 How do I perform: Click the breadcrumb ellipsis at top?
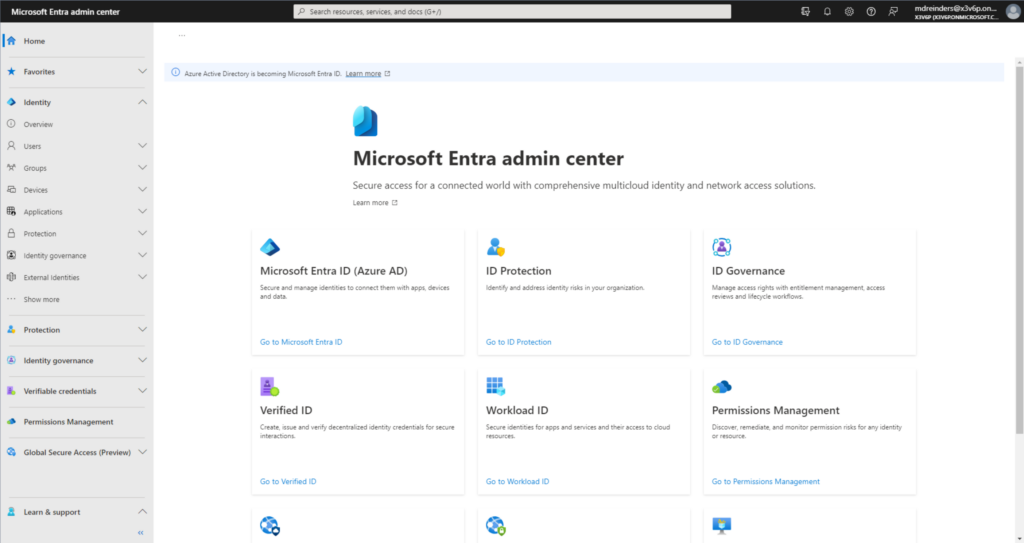[182, 35]
